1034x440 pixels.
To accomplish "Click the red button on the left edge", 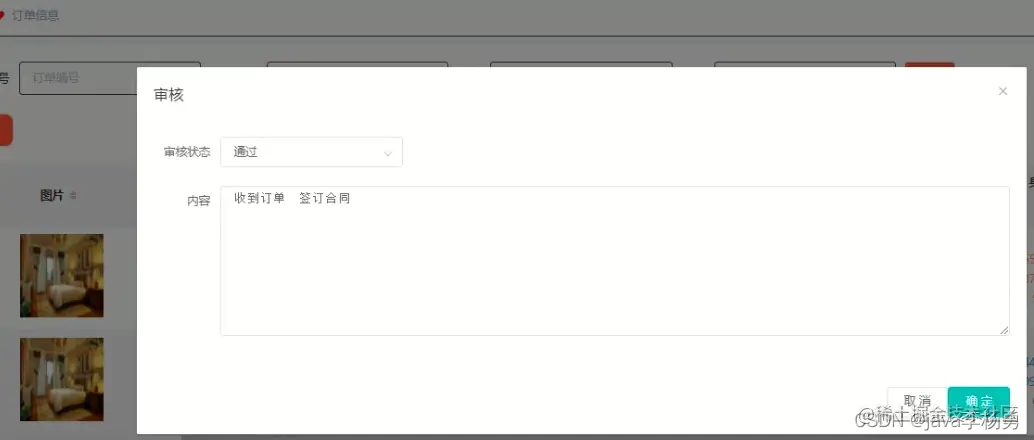I will 6,130.
